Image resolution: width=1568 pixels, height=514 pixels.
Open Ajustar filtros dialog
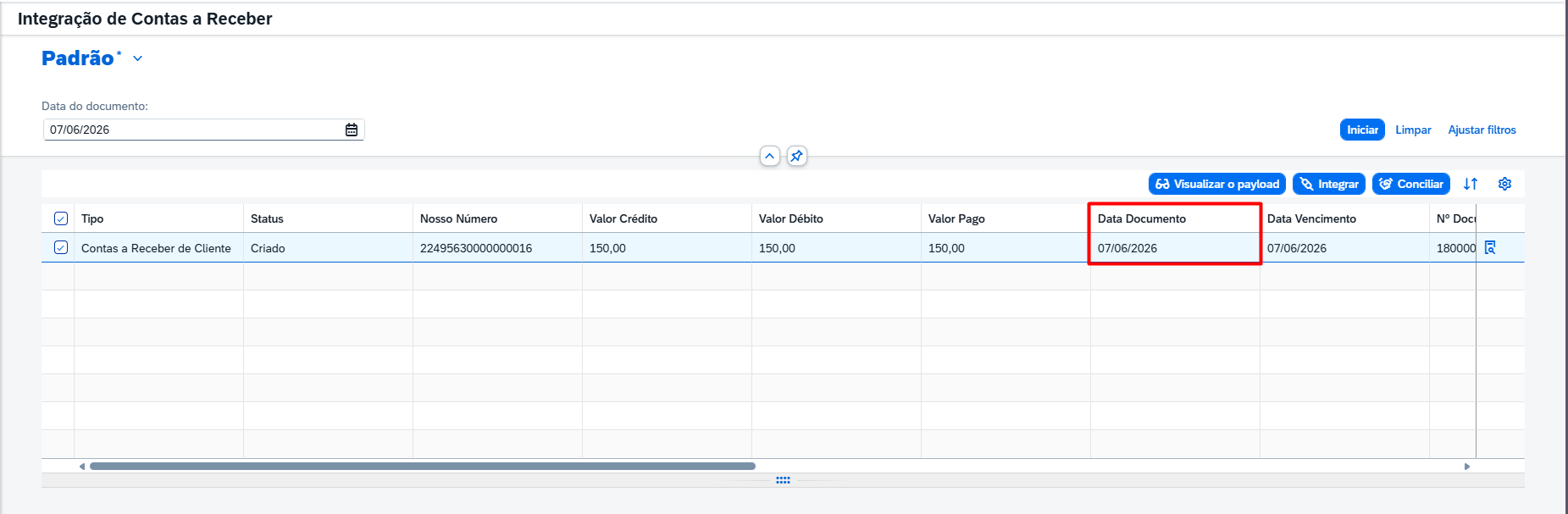[1482, 130]
